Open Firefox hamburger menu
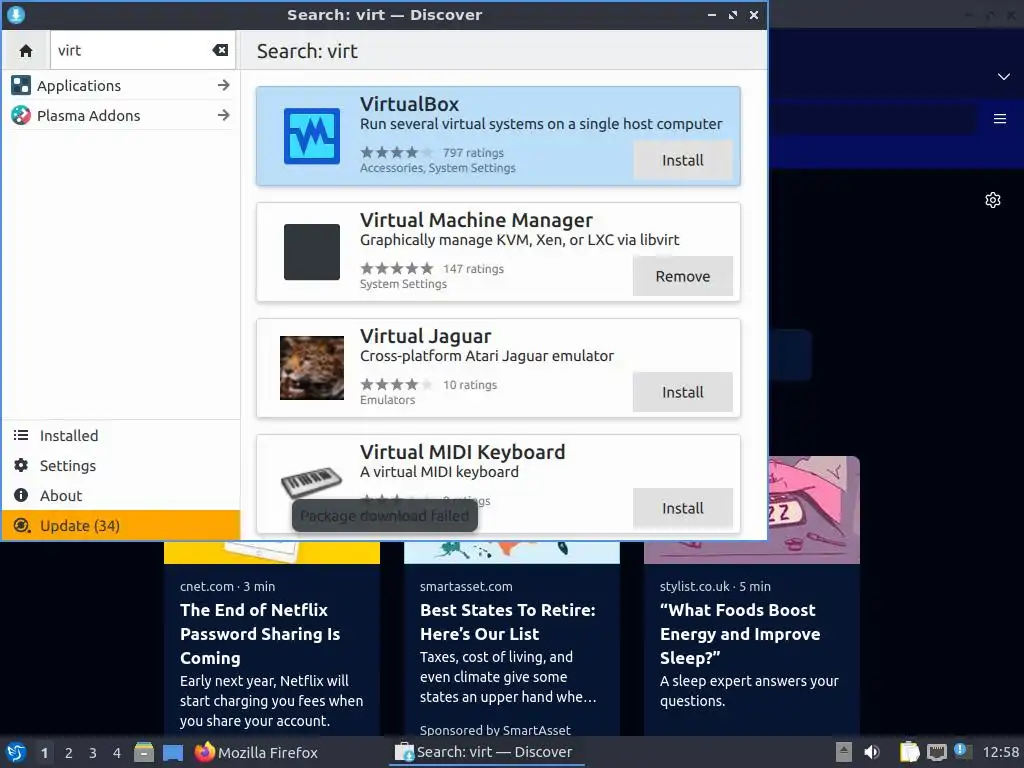1024x768 pixels. coord(1000,119)
